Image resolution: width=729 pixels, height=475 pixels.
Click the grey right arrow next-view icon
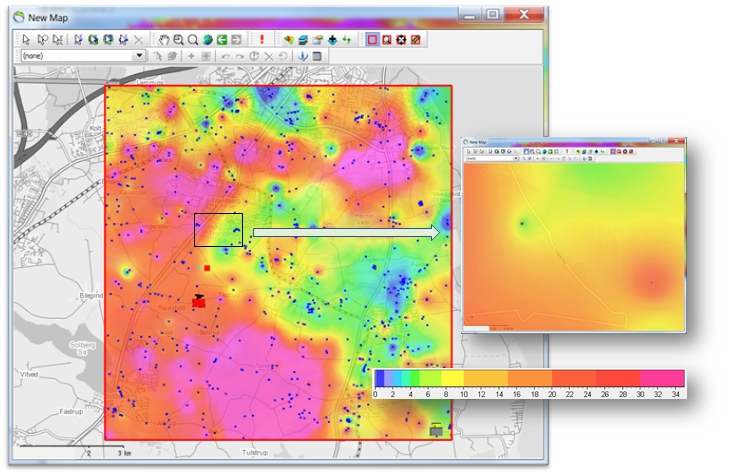coord(236,40)
